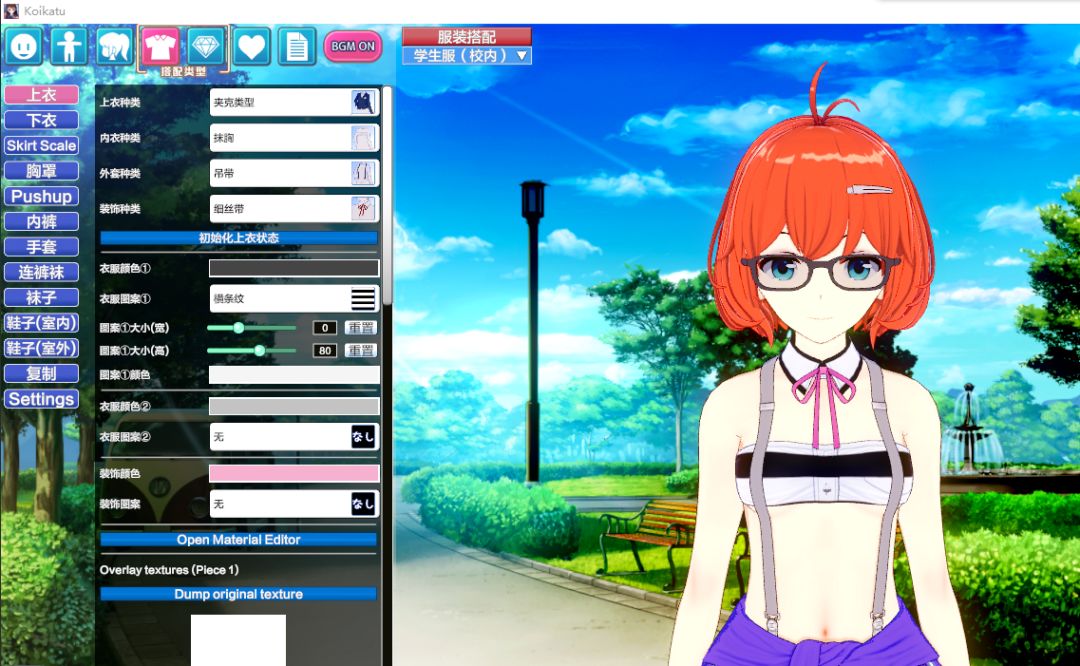
Task: Open the 衣服图案① stripe pattern selector
Action: tap(294, 298)
